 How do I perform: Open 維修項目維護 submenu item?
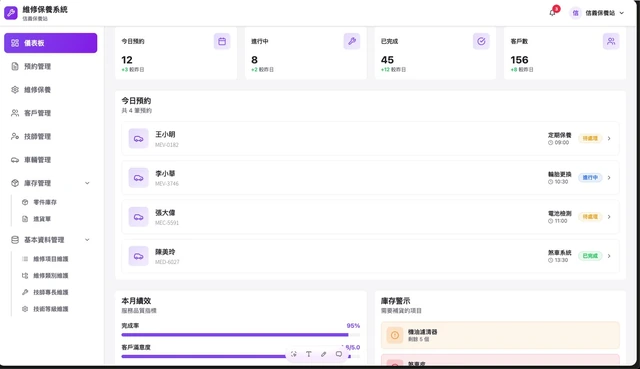[51, 259]
